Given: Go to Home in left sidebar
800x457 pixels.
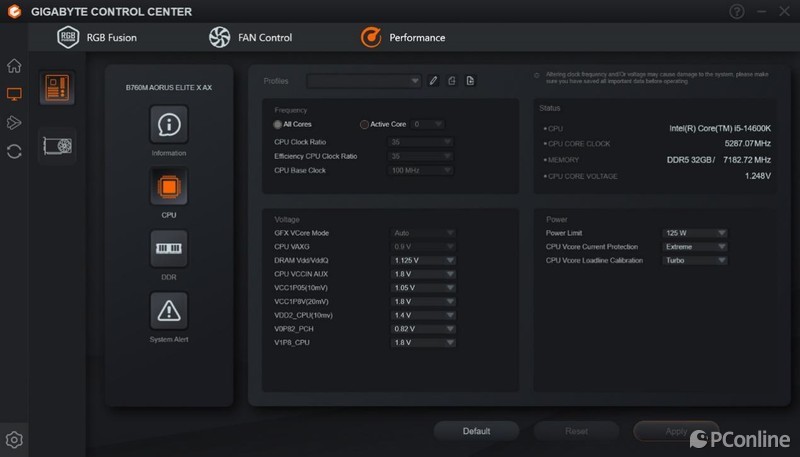Looking at the screenshot, I should click(x=14, y=65).
